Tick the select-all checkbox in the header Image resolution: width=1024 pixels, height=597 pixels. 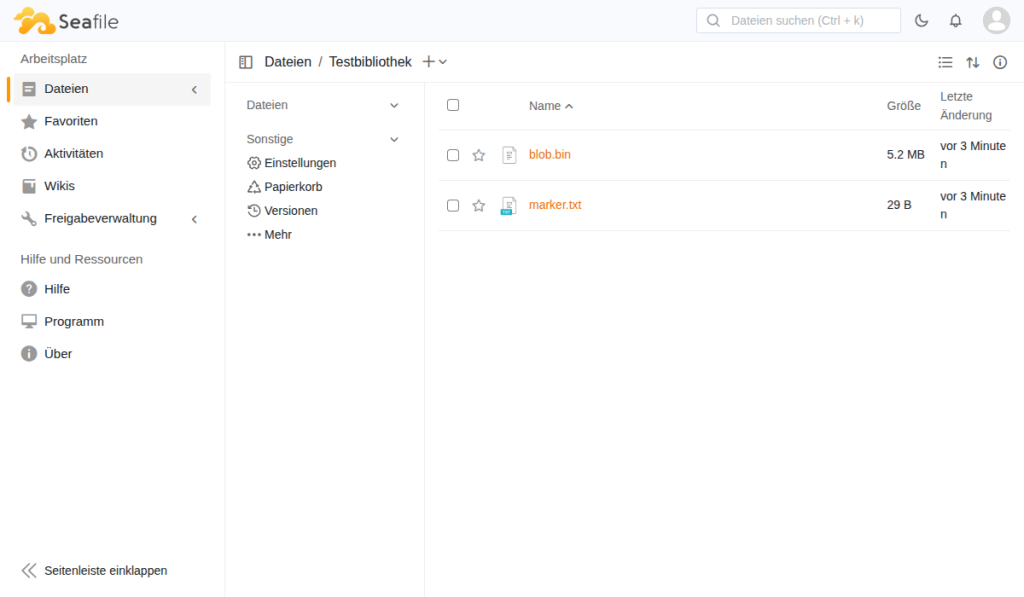click(453, 105)
